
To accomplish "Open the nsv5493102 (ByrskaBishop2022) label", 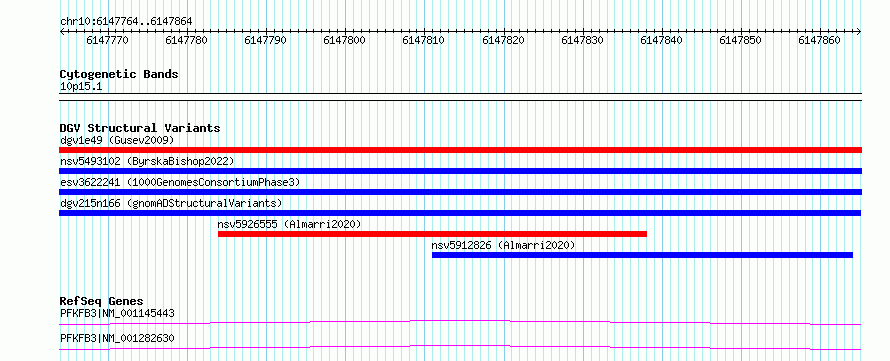I will tap(147, 161).
